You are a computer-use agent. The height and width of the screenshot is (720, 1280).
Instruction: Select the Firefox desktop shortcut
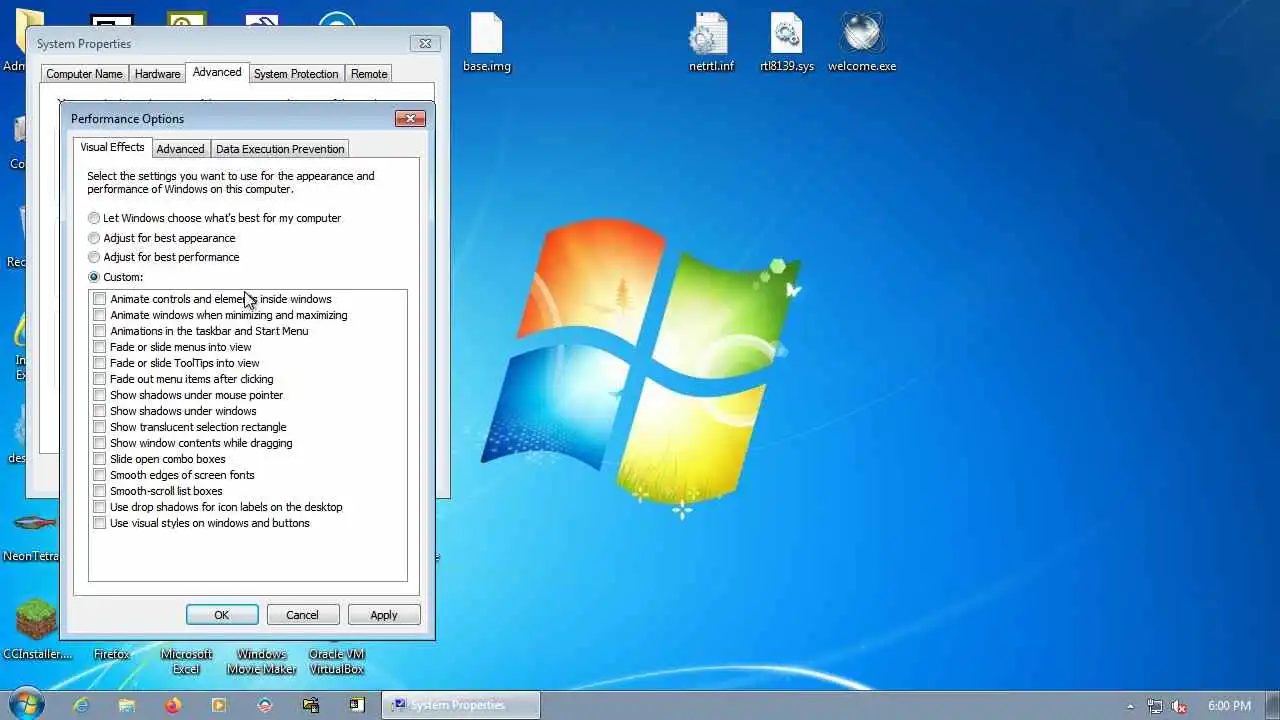111,654
